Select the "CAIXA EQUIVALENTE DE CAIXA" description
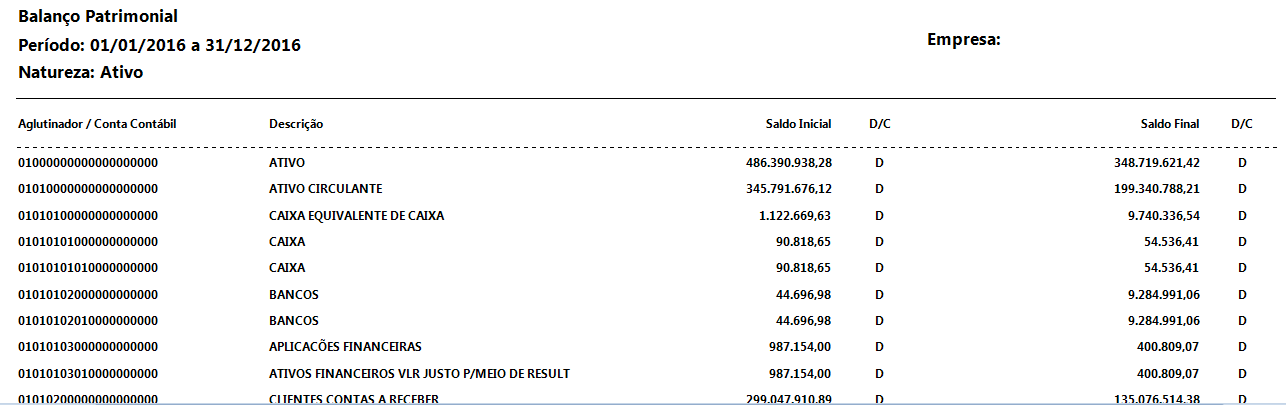 click(357, 215)
